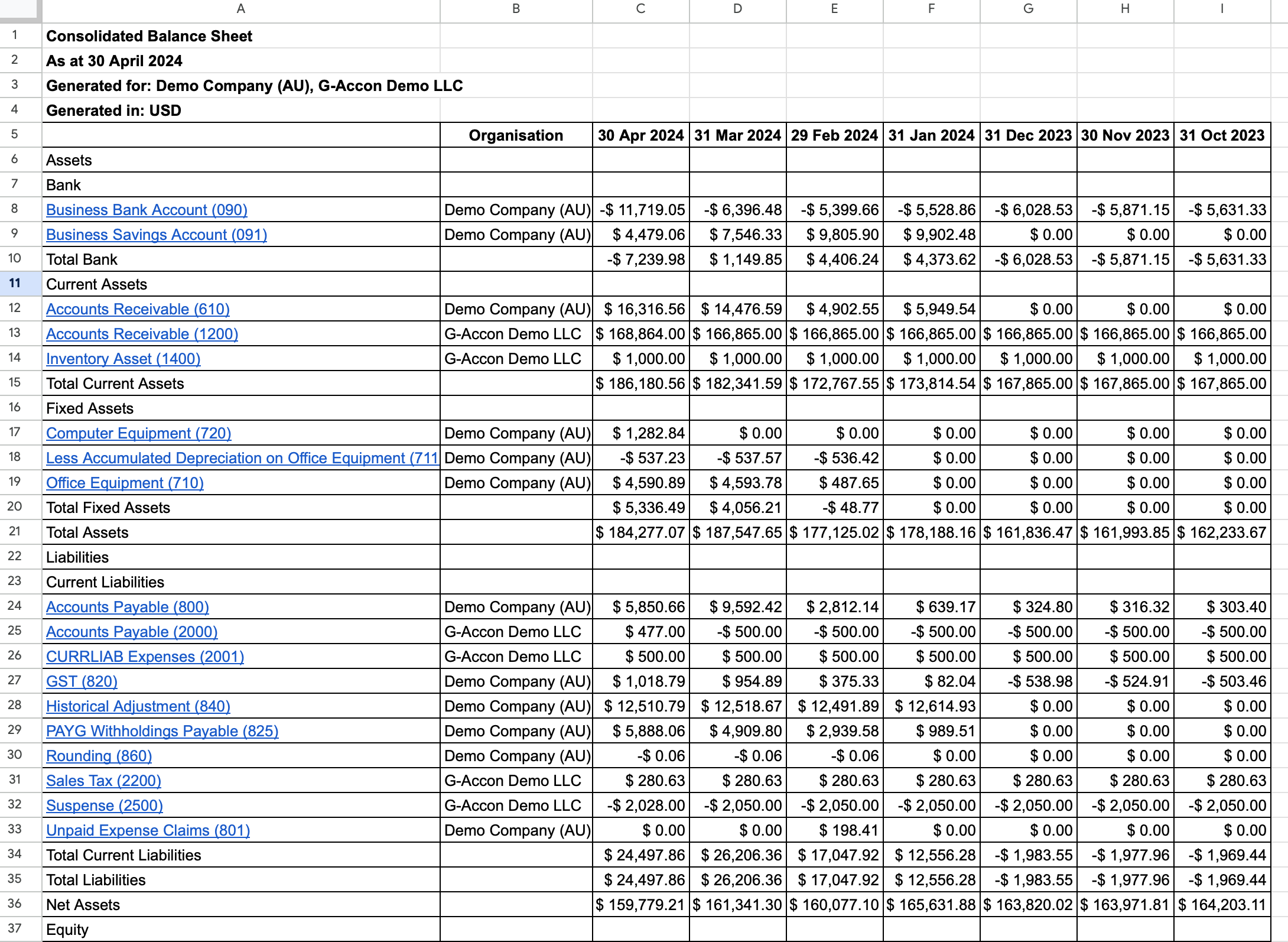
Task: Select the 'Generated in: USD' cell
Action: [x=241, y=111]
